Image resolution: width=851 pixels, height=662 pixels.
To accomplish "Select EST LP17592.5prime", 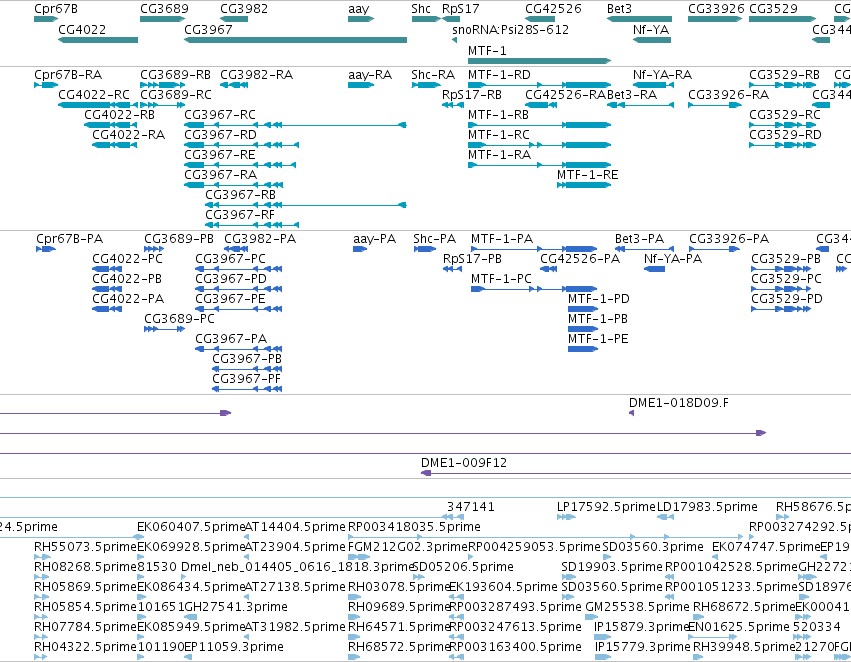I will [x=606, y=507].
